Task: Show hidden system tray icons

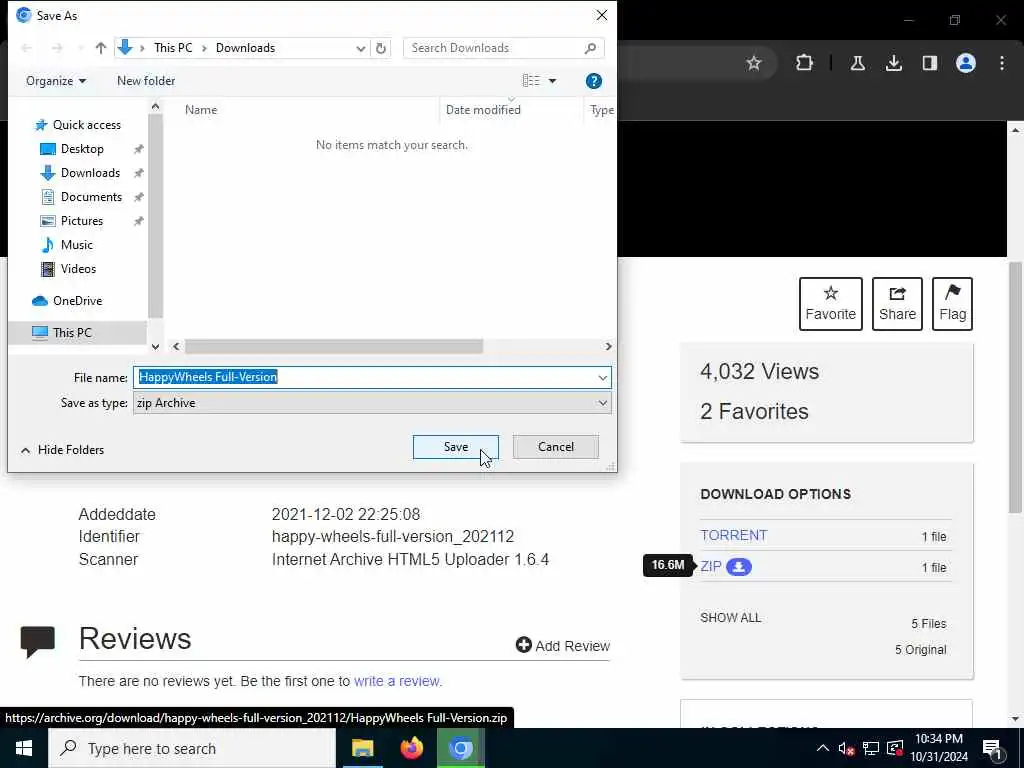Action: (822, 748)
